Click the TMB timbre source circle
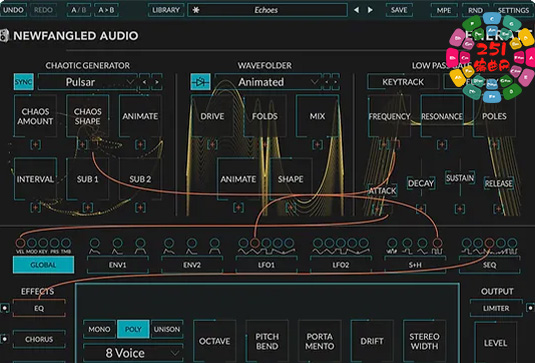Image resolution: width=535 pixels, height=363 pixels. click(x=66, y=243)
